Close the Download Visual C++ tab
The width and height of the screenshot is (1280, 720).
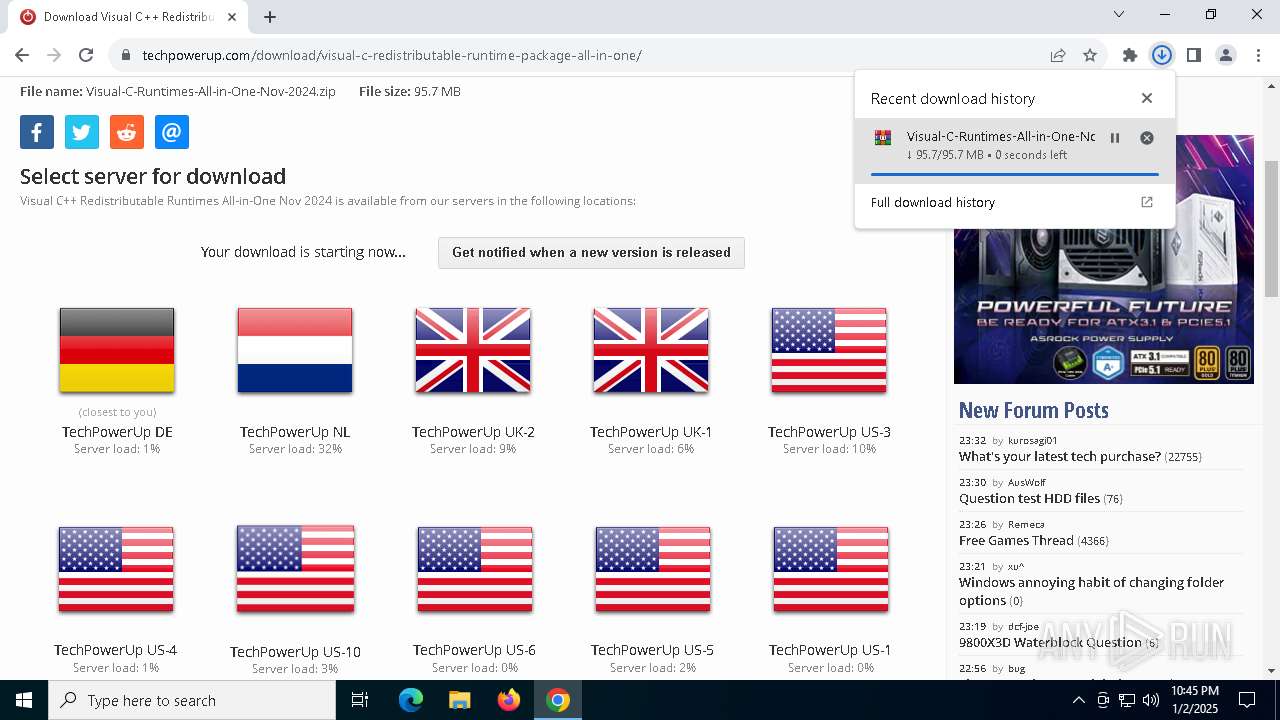tap(233, 16)
